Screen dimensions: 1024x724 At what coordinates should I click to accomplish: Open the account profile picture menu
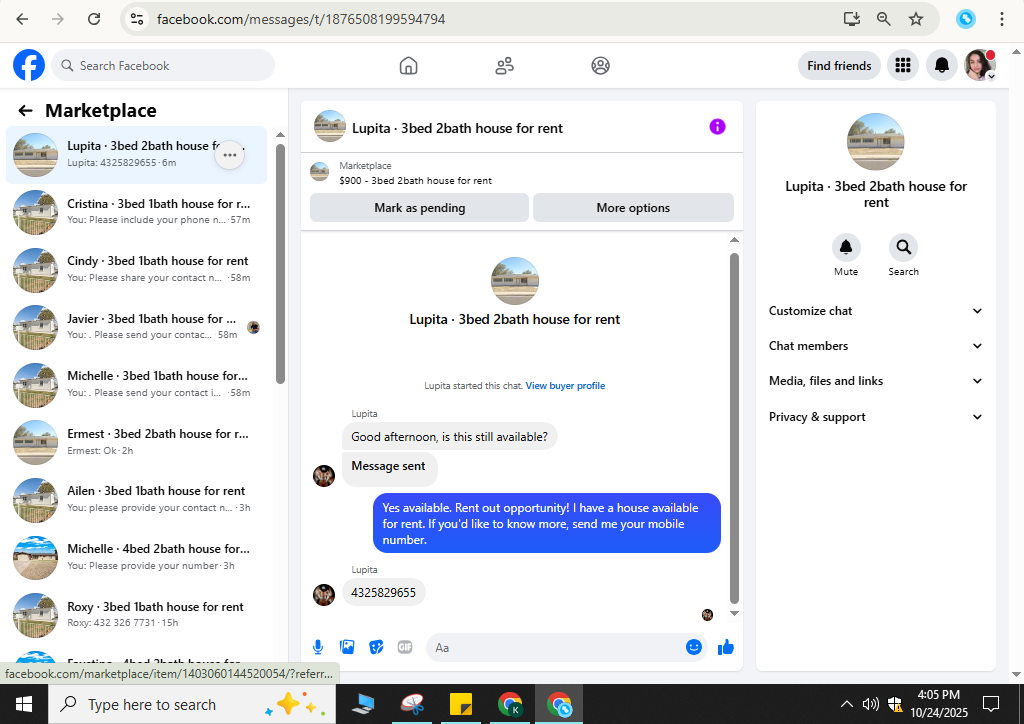(x=980, y=65)
